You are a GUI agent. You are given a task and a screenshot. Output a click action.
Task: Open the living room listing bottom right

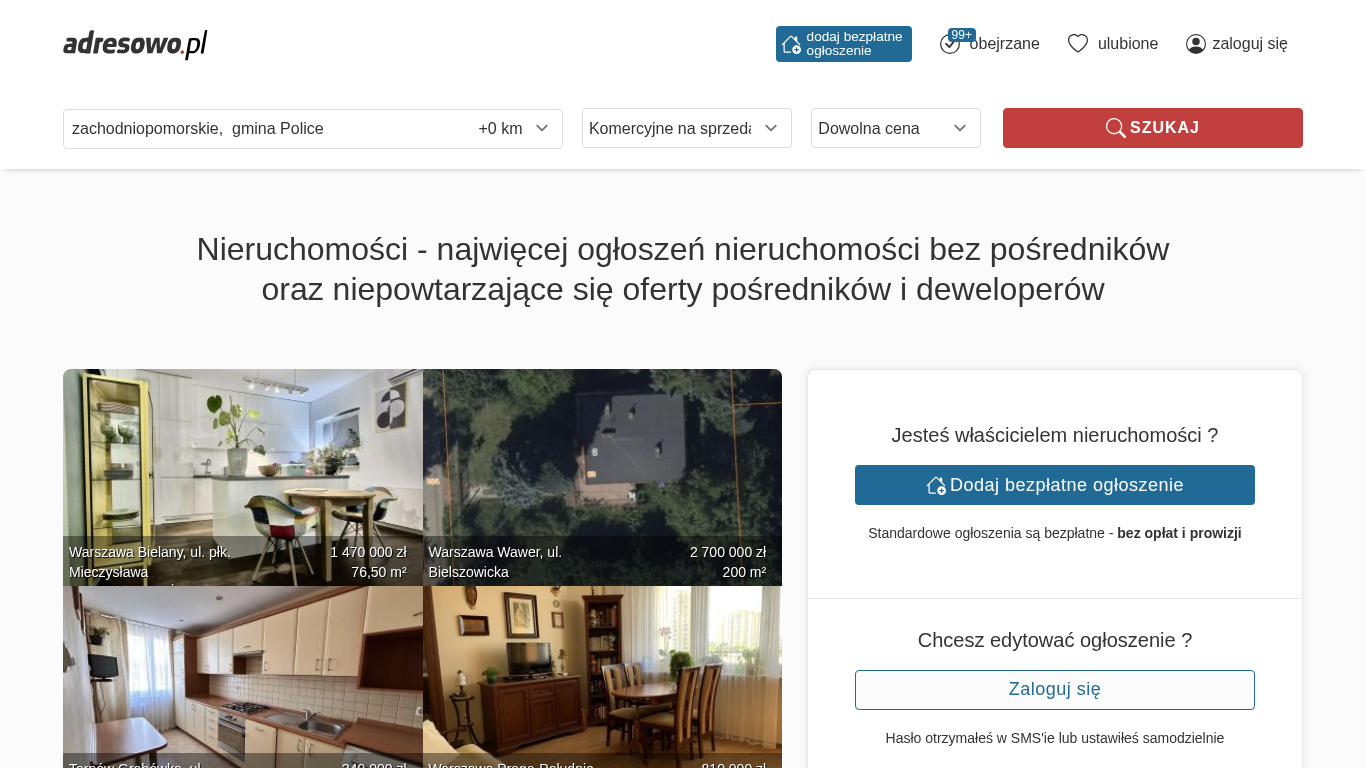602,670
